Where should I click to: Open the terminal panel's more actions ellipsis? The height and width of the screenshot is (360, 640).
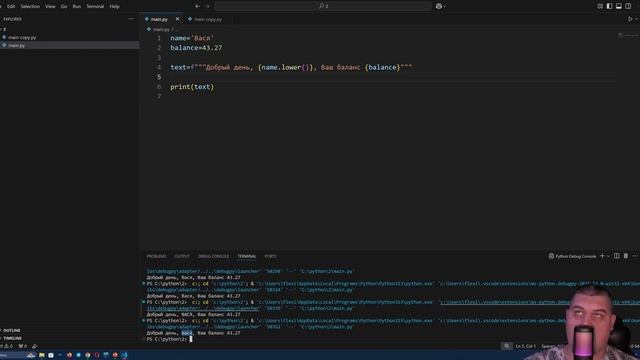tap(635, 256)
